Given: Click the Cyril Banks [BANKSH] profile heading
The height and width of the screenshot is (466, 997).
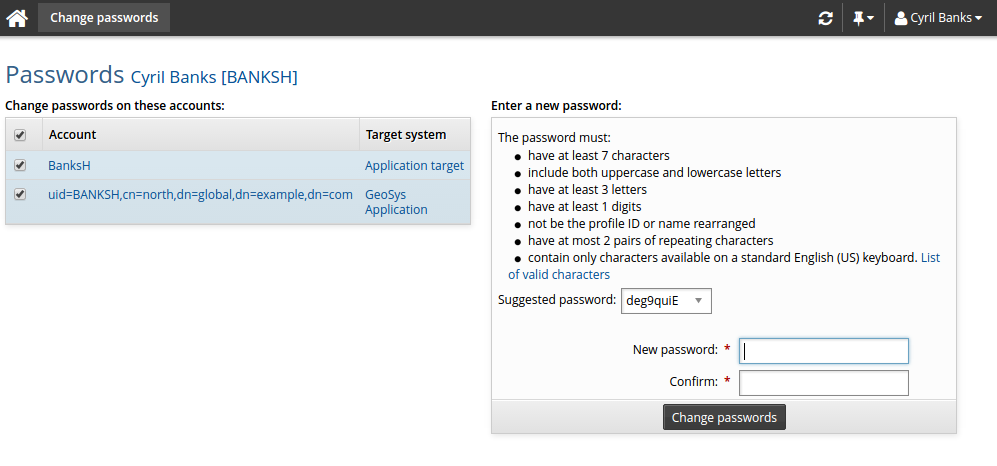Looking at the screenshot, I should 214,77.
